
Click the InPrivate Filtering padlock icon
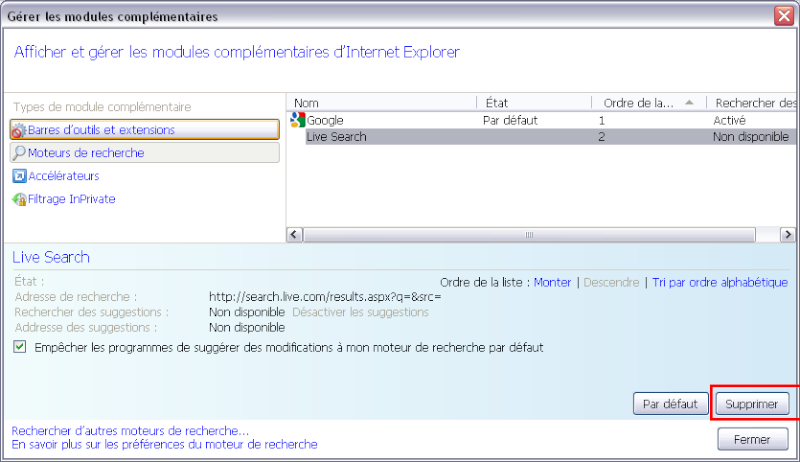click(19, 199)
